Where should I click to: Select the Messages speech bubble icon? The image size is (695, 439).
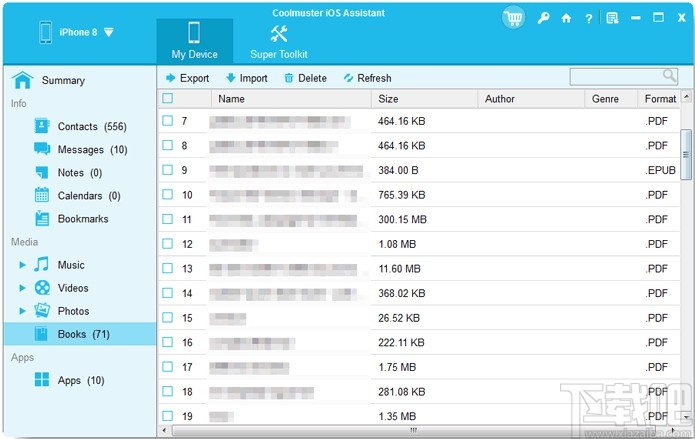click(x=42, y=149)
